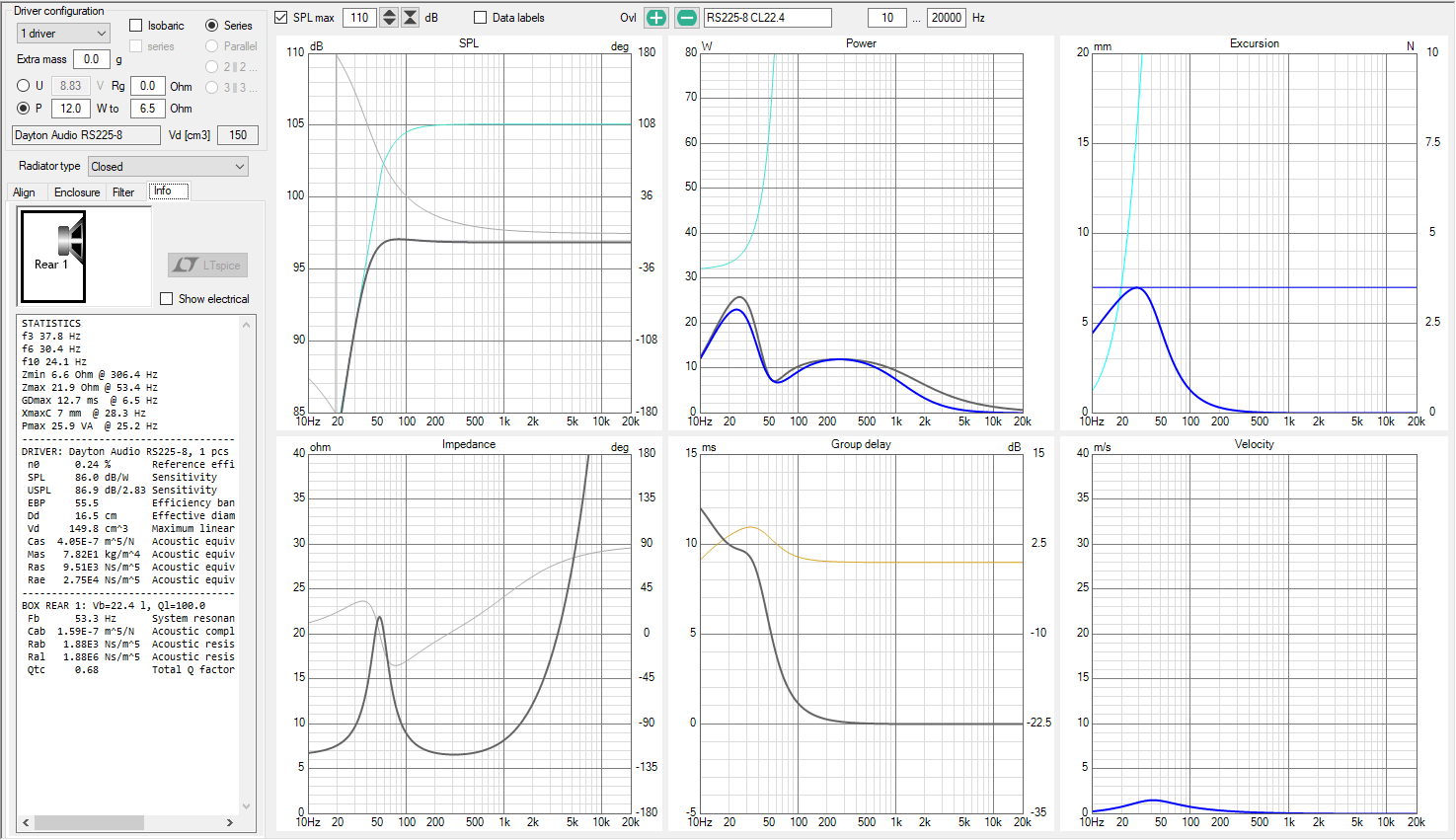Select the P power radio button
This screenshot has width=1456, height=840.
pos(24,109)
